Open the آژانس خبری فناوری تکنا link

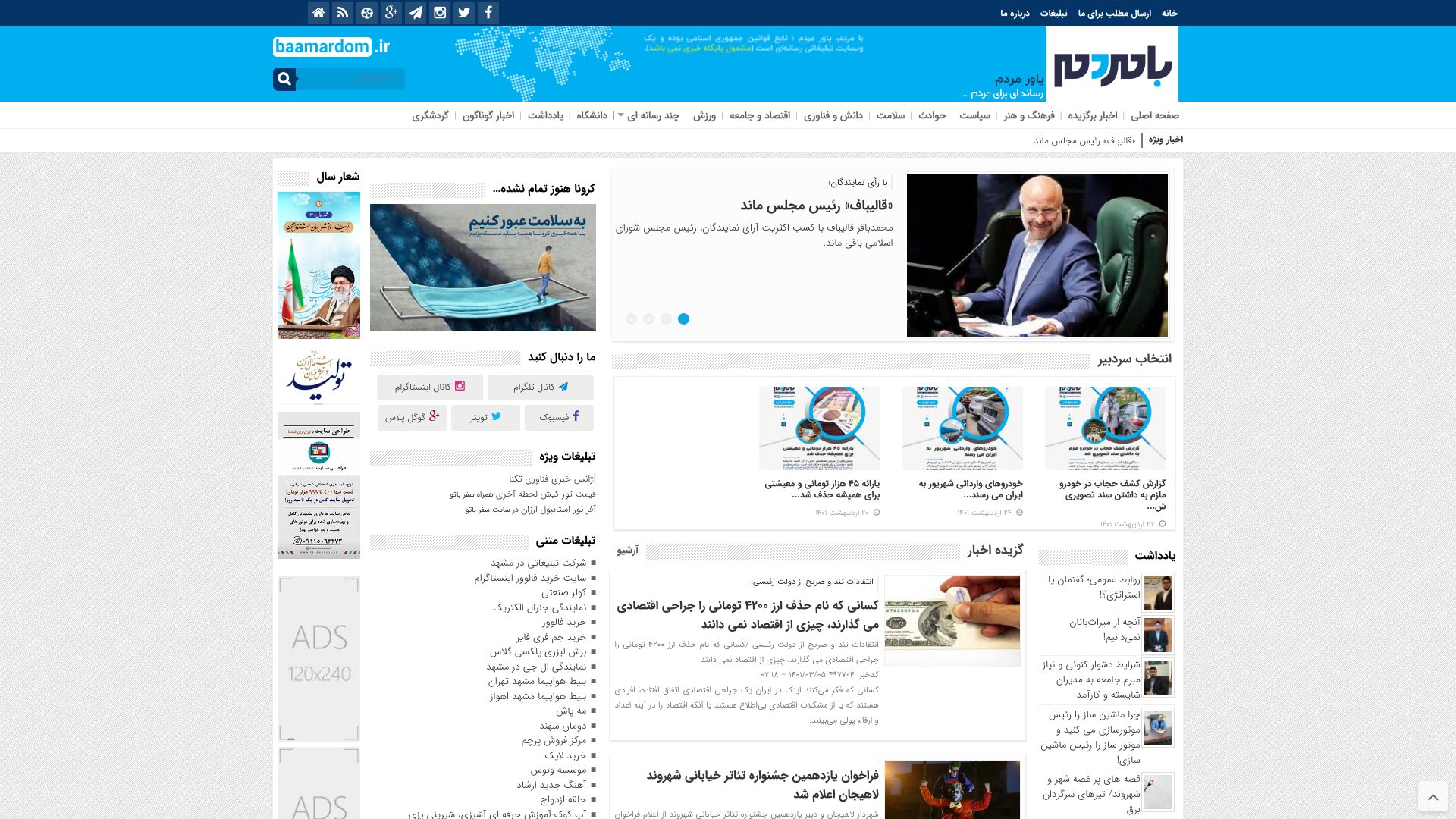pos(552,479)
